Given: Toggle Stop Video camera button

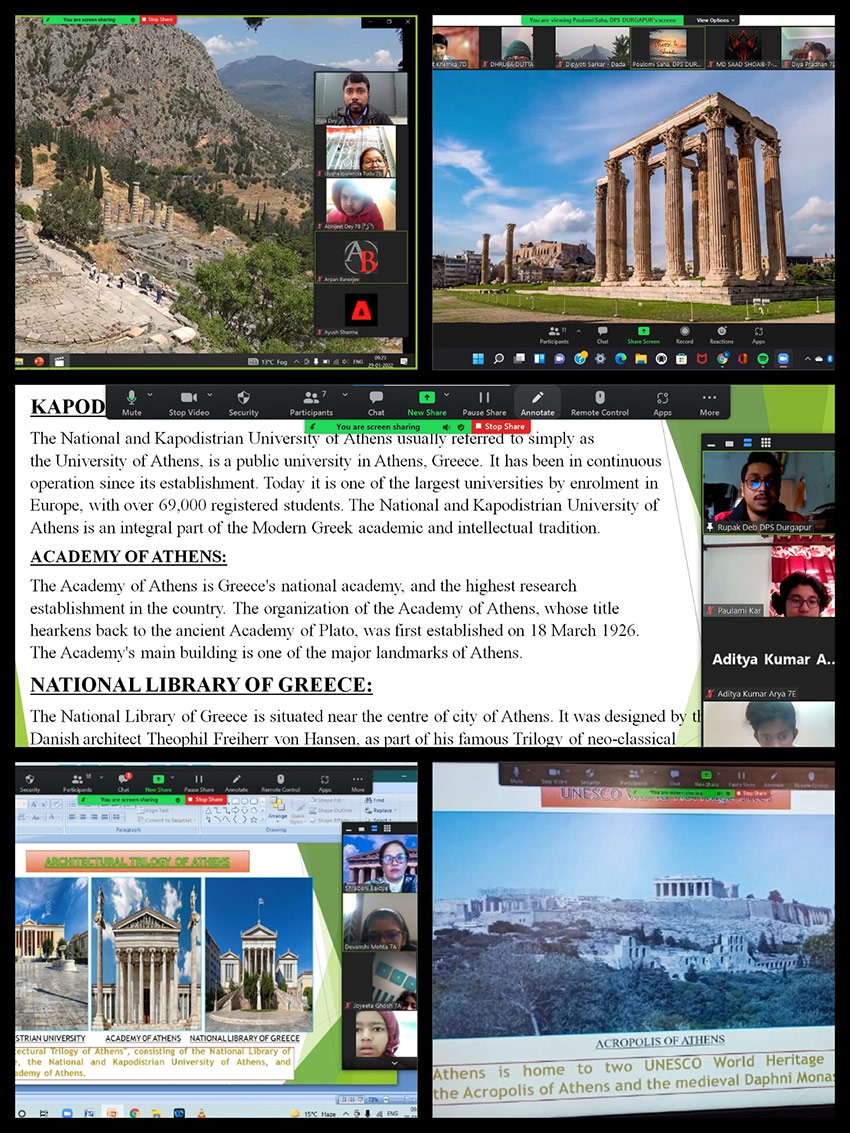Looking at the screenshot, I should tap(189, 402).
